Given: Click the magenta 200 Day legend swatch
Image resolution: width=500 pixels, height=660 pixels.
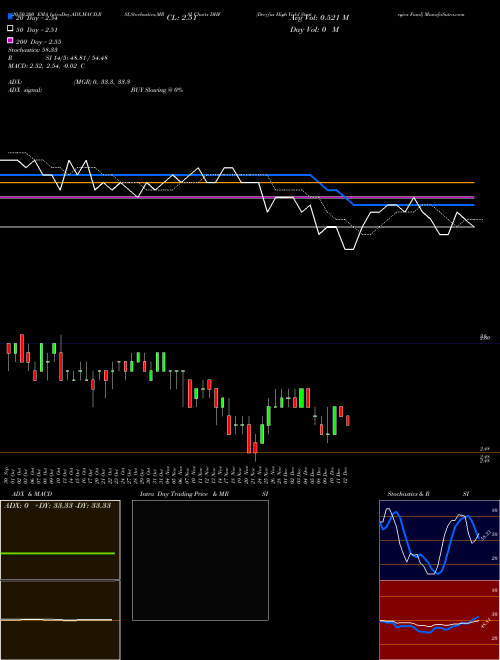Looking at the screenshot, I should click(x=11, y=40).
